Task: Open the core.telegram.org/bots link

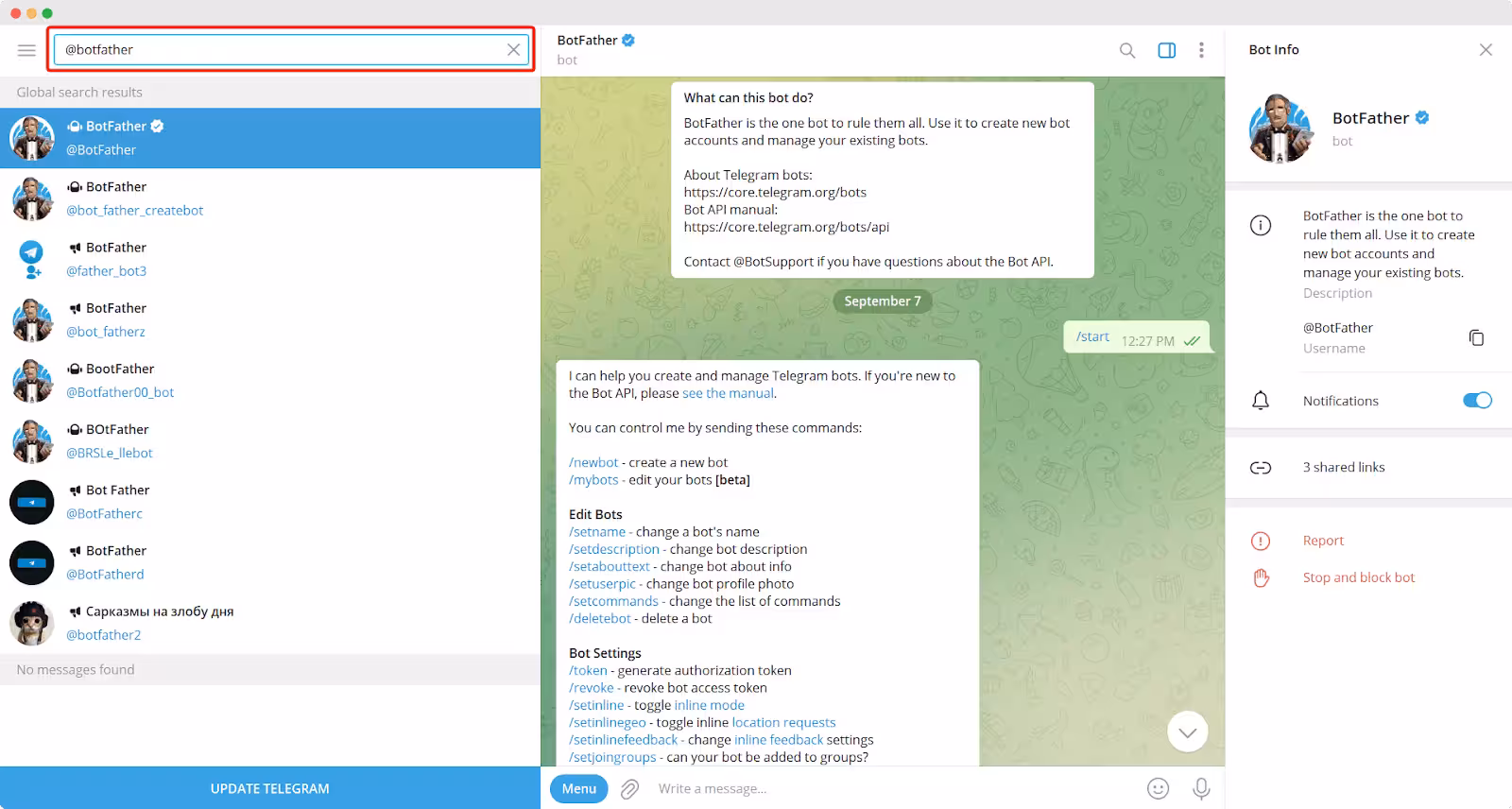Action: (x=775, y=193)
